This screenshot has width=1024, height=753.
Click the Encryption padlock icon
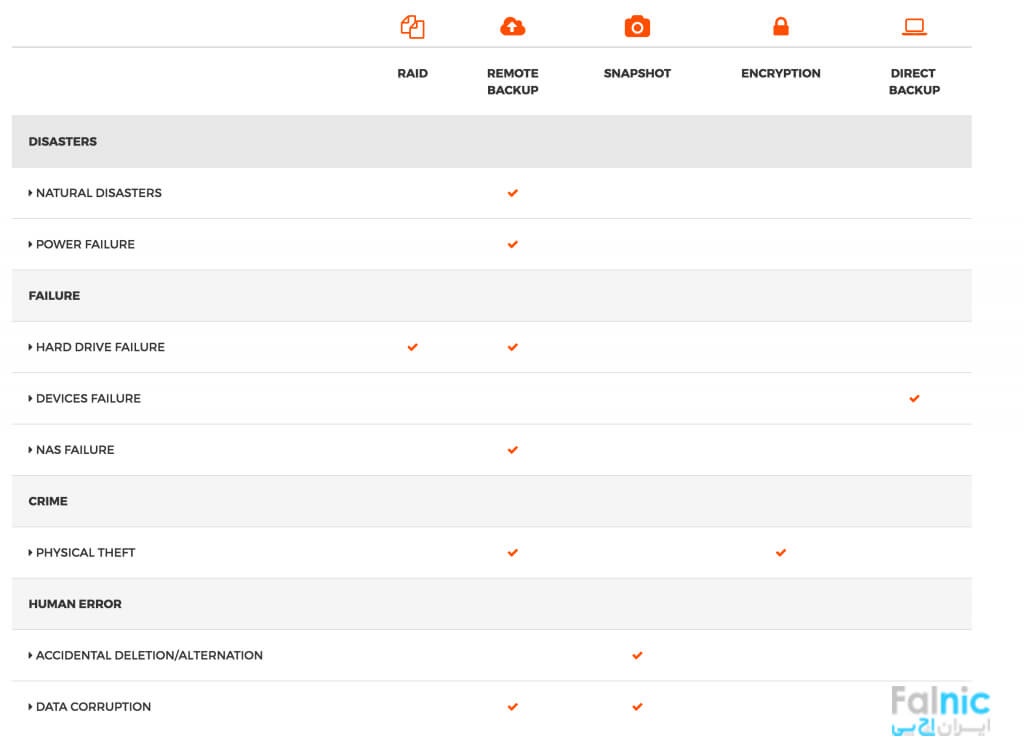(781, 27)
